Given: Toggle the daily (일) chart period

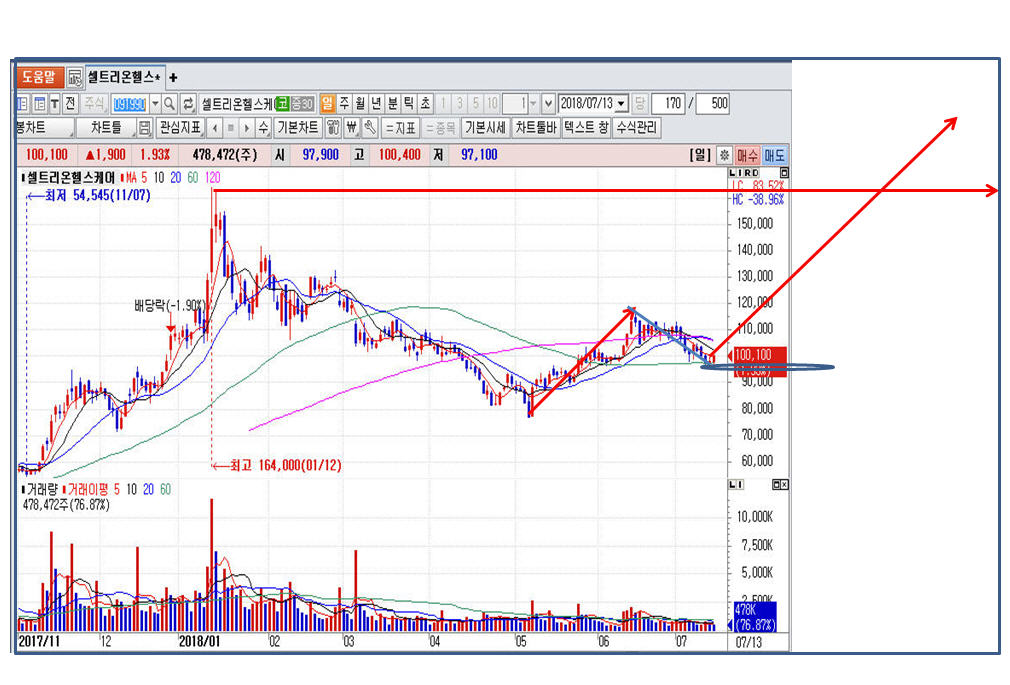Looking at the screenshot, I should (327, 103).
